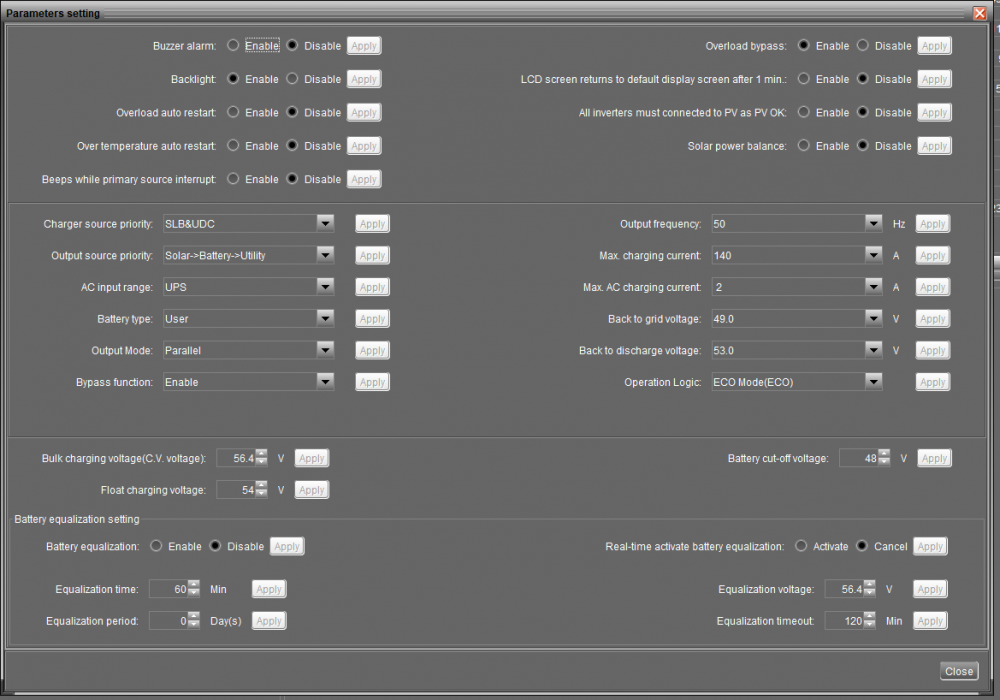Expand the AC input range dropdown
This screenshot has height=700, width=1000.
point(325,287)
